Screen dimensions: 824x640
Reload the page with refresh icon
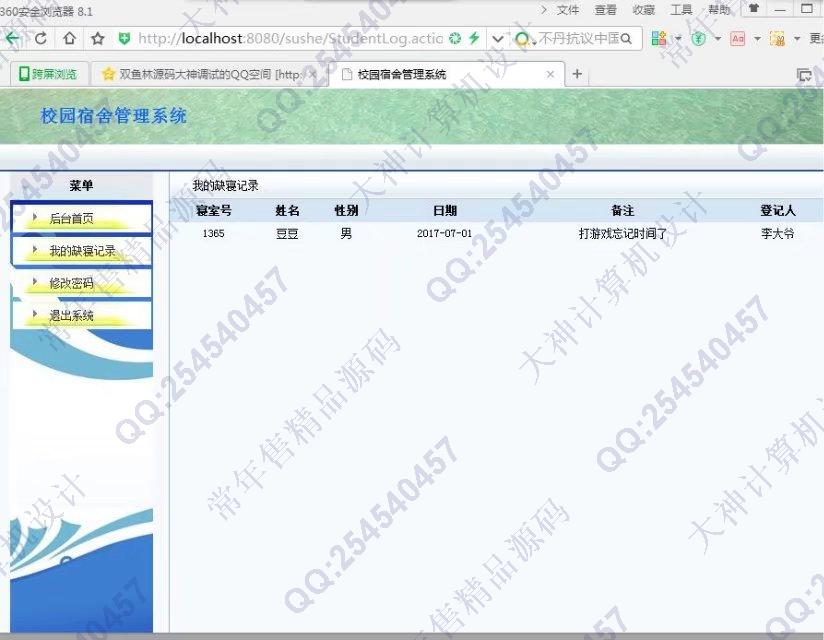coord(41,38)
